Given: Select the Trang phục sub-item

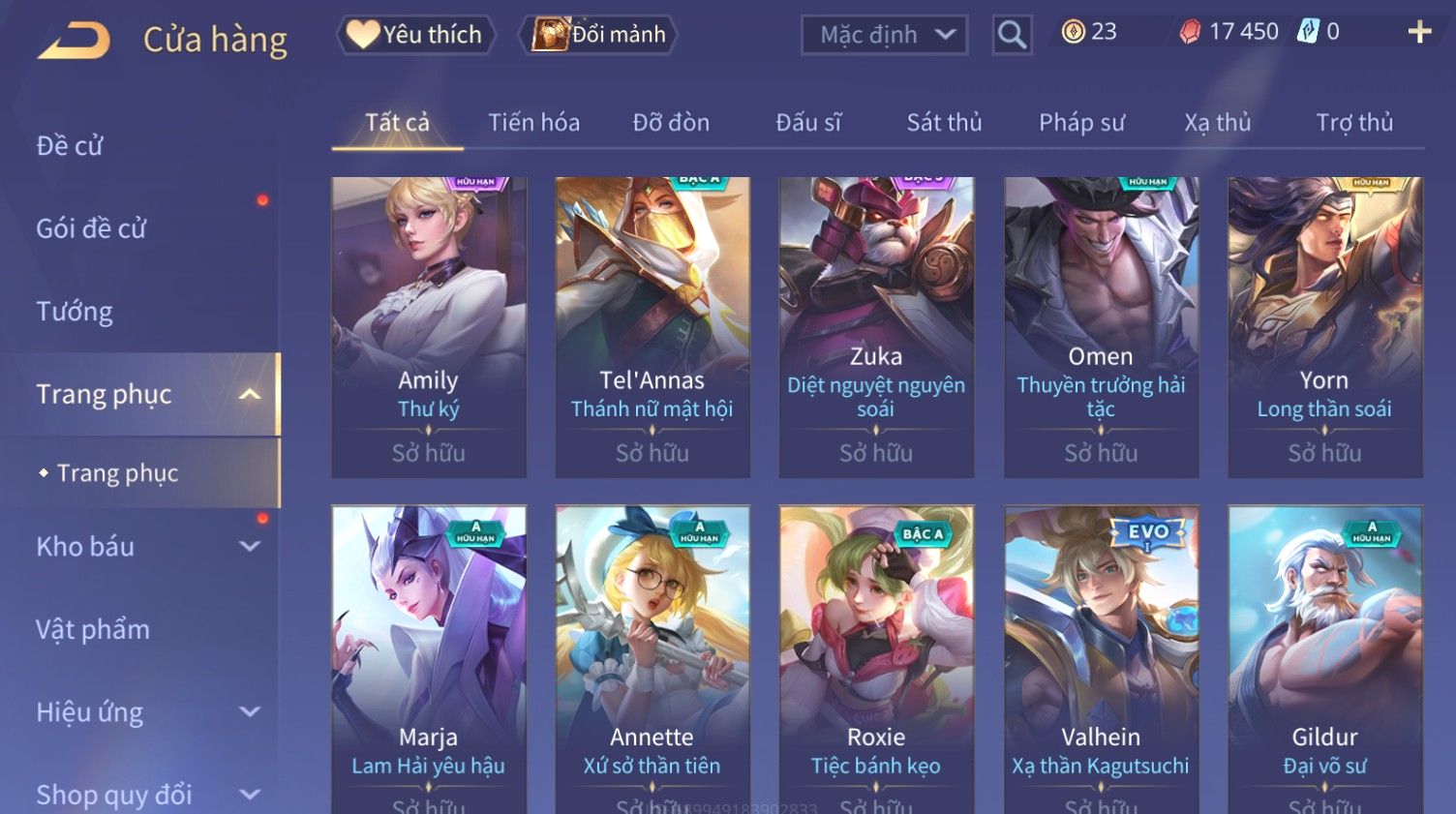Looking at the screenshot, I should click(x=117, y=473).
